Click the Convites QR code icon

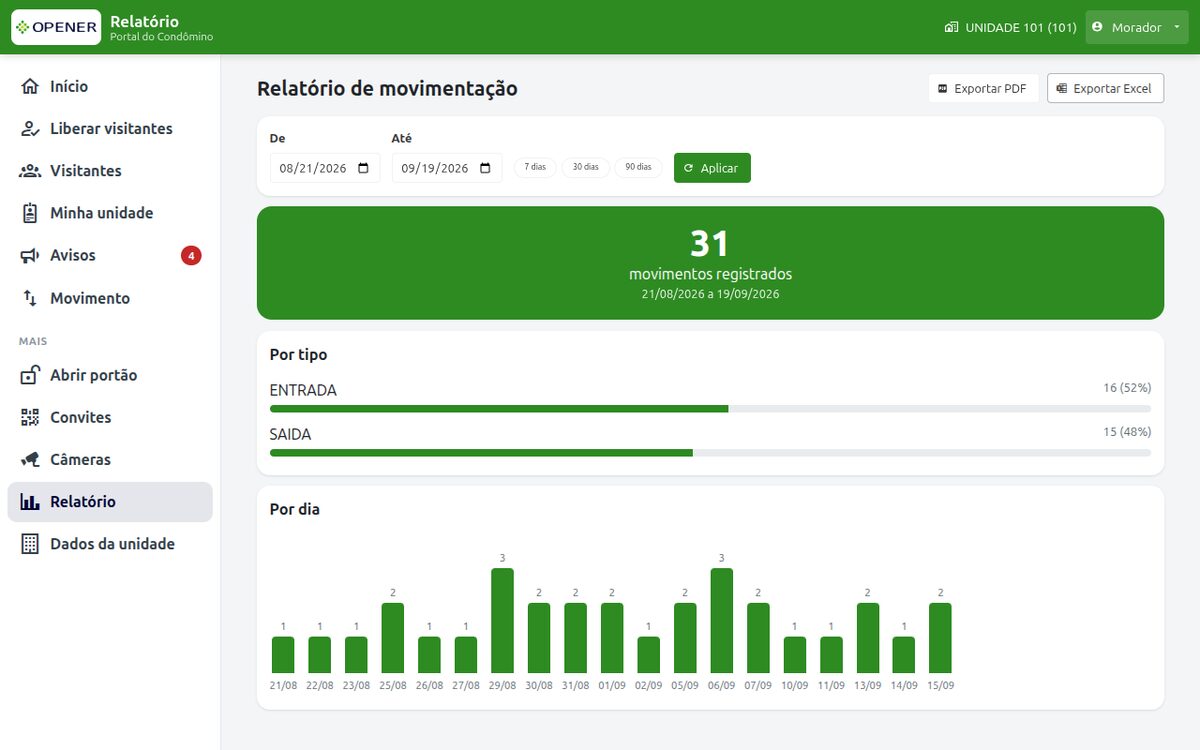[30, 418]
